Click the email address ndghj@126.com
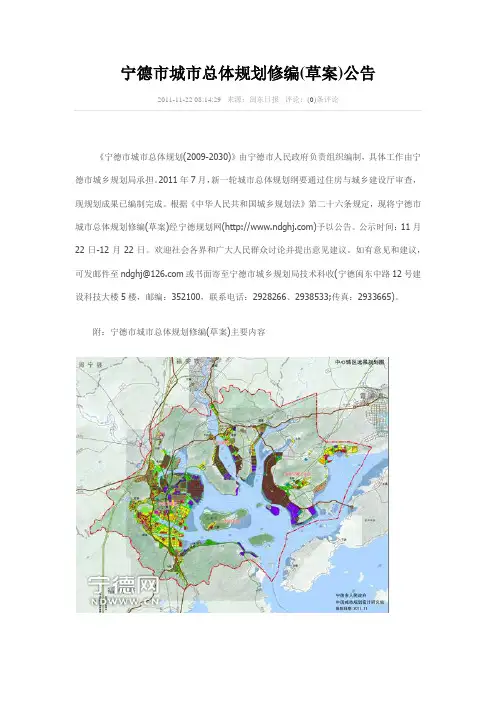Screen dimensions: 496x702 pos(152,274)
